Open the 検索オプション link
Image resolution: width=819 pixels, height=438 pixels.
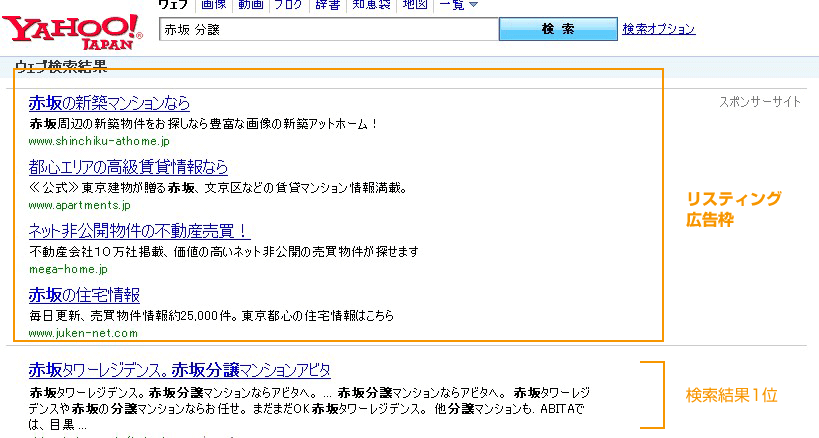[x=659, y=29]
